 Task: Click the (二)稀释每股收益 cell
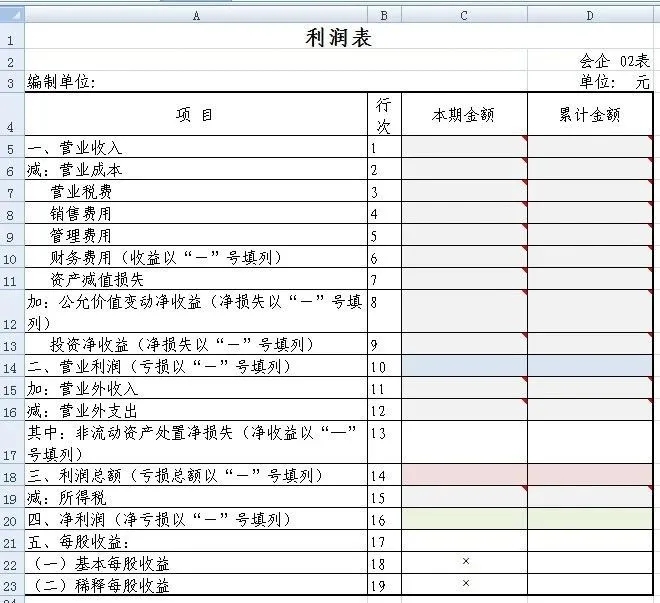[x=196, y=584]
